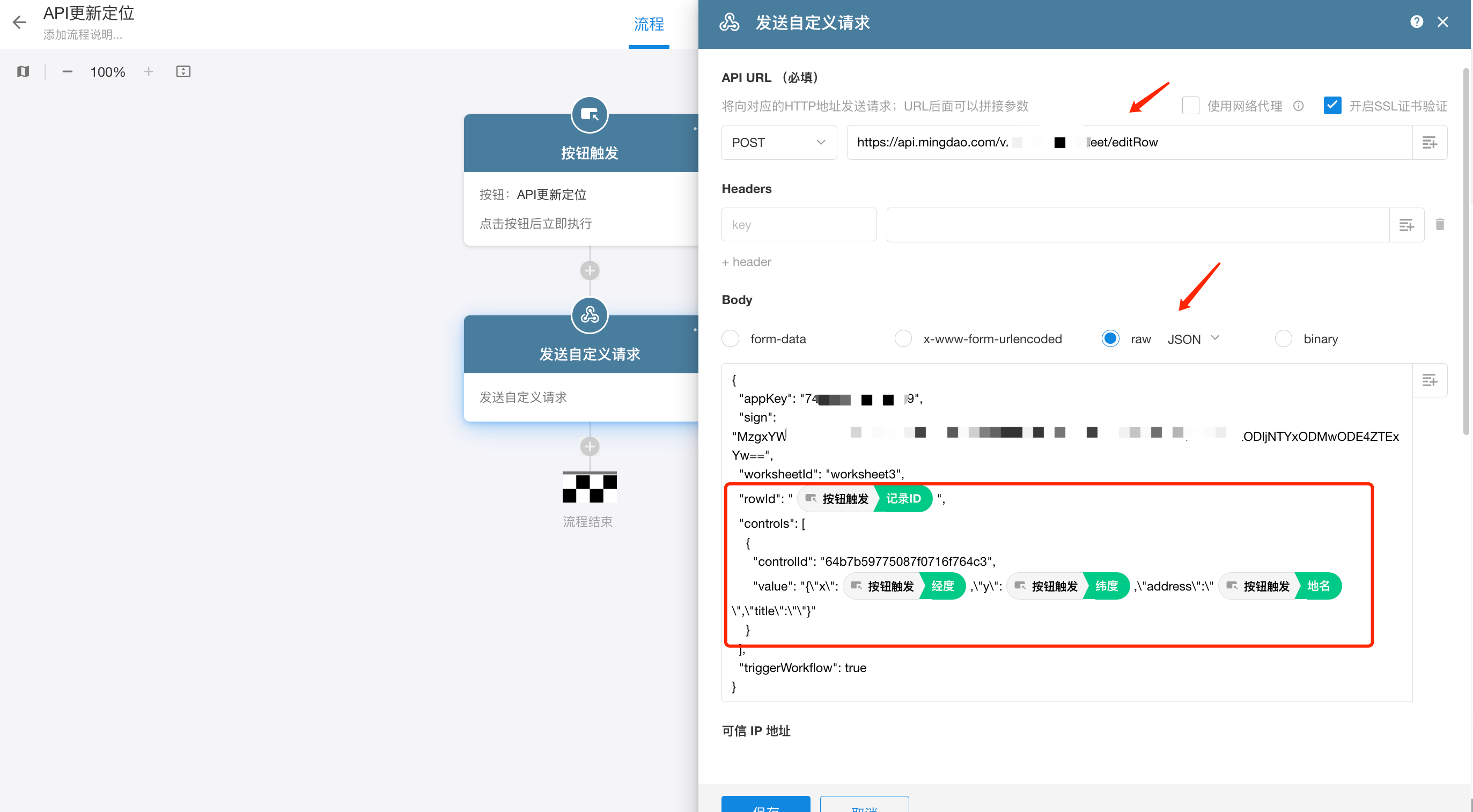1473x812 pixels.
Task: Click the Headers key input field
Action: pos(798,225)
